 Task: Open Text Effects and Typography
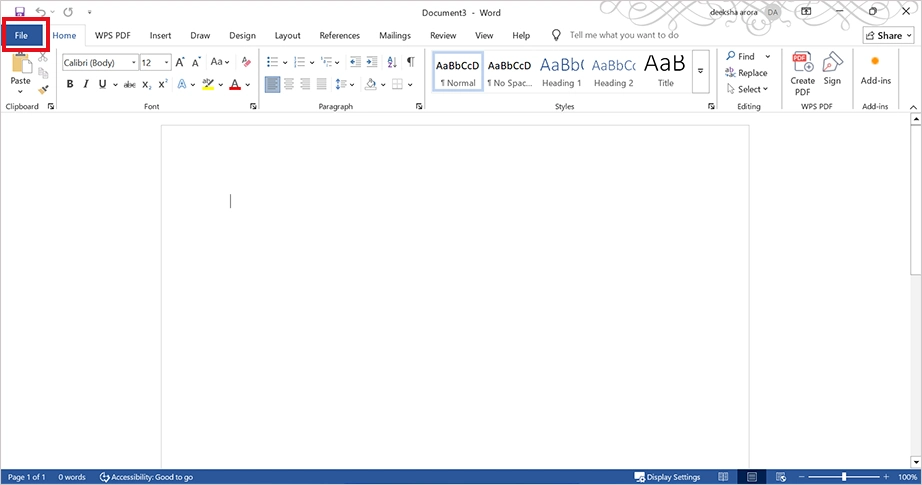182,84
